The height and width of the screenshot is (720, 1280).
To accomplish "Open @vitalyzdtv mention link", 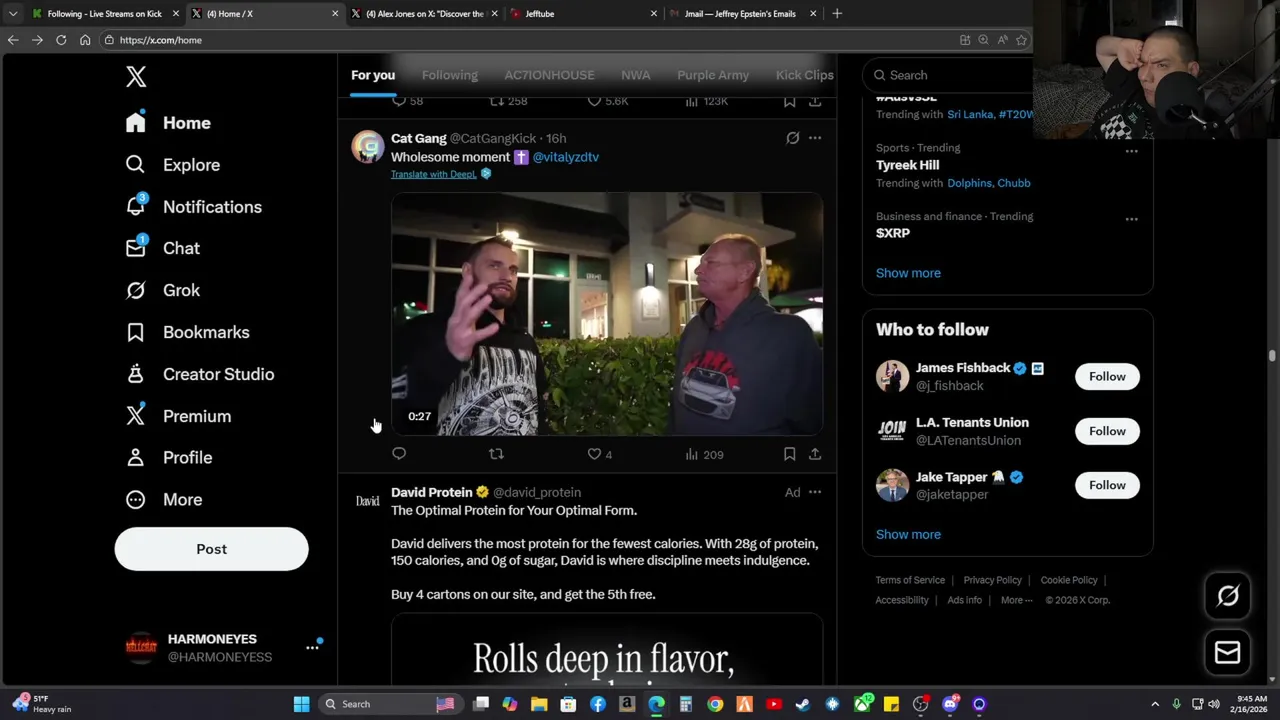I will (x=565, y=157).
